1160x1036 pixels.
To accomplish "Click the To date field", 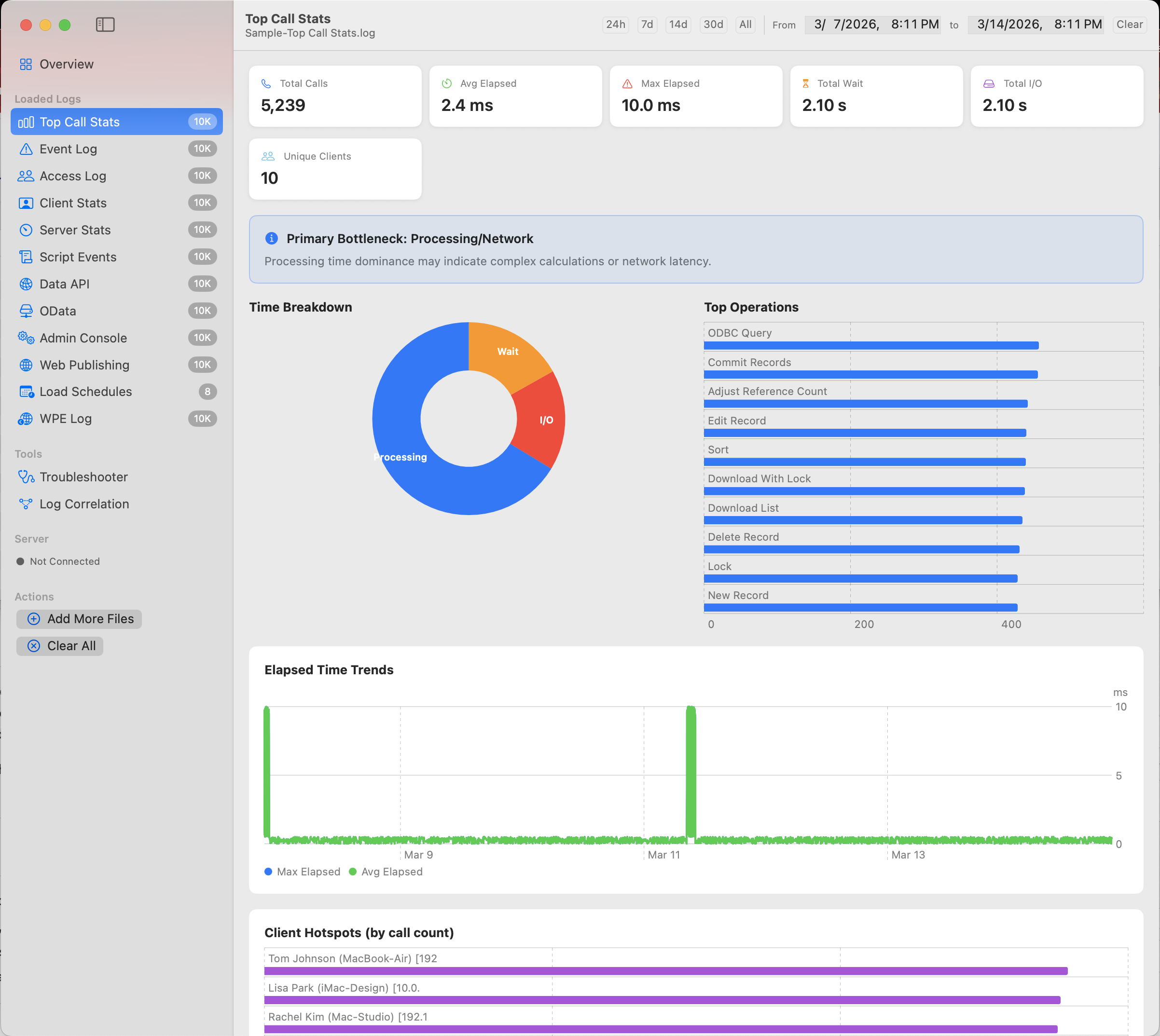I will click(1036, 25).
